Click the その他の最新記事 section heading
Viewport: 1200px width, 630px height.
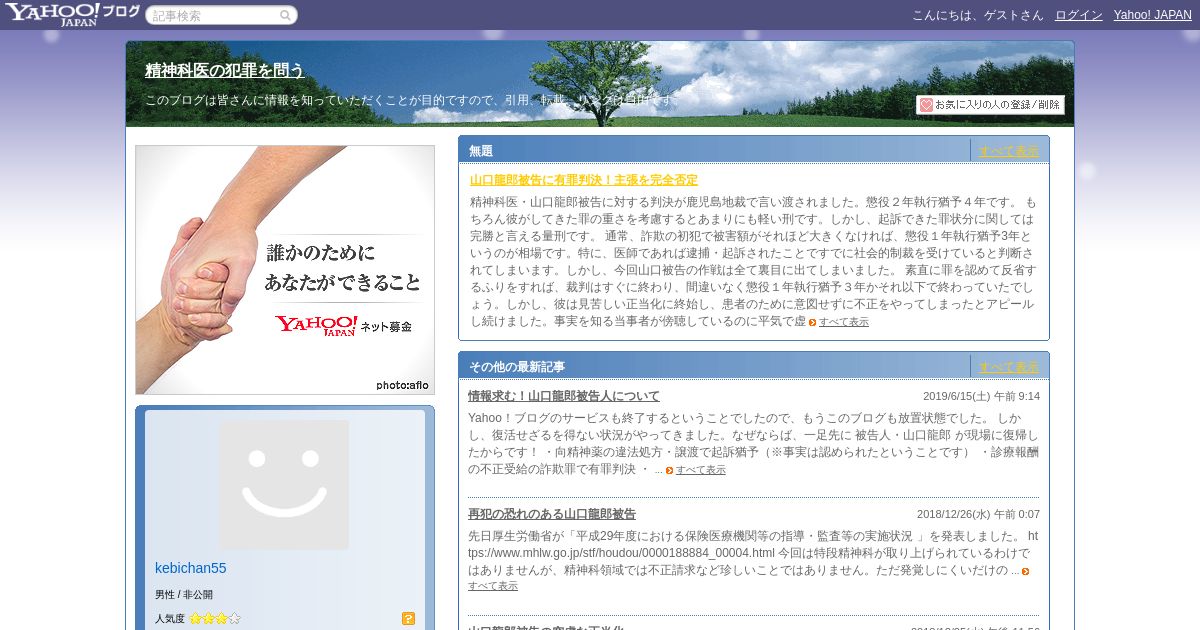pos(517,367)
